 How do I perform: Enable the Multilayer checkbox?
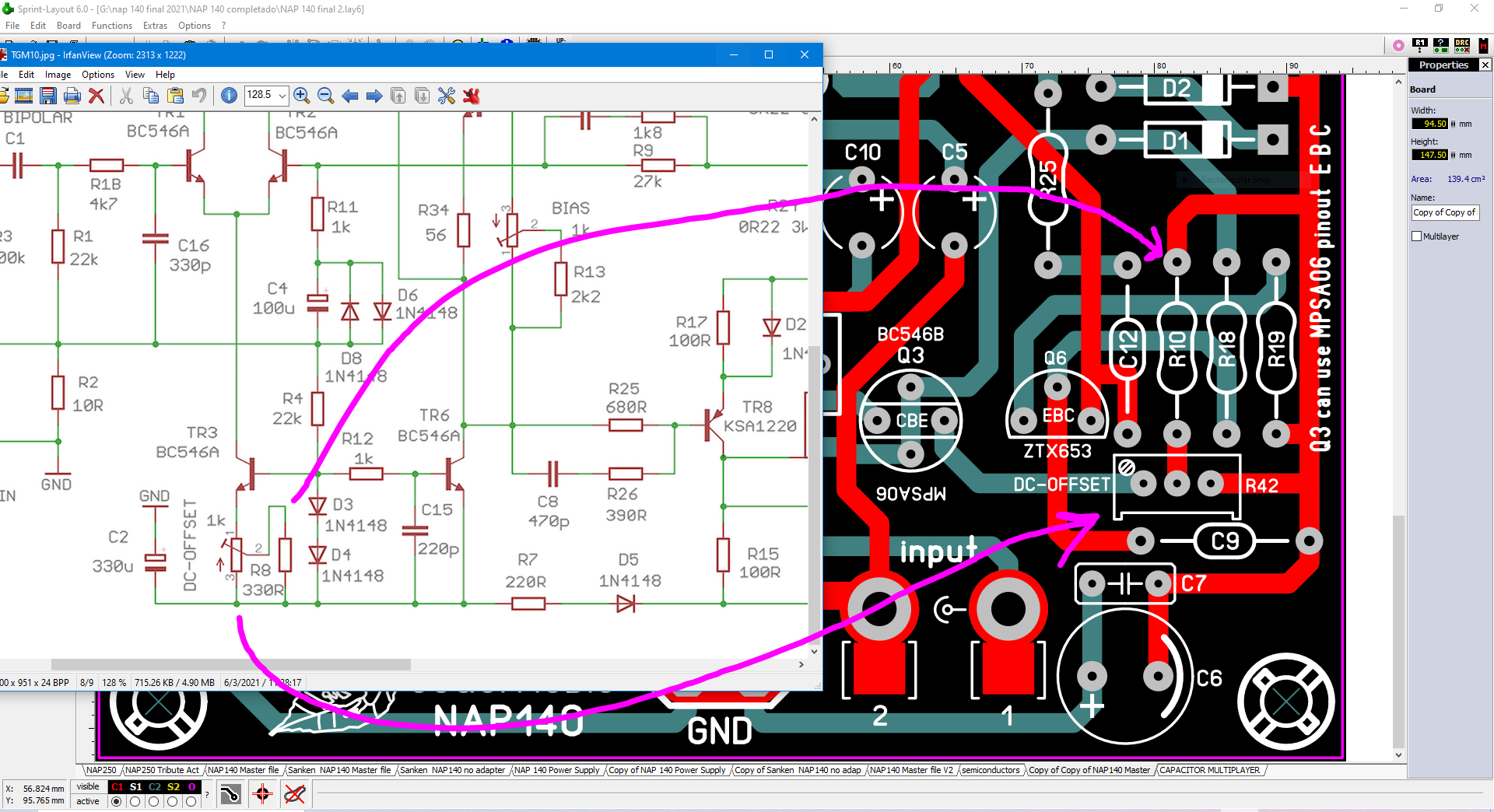(x=1416, y=236)
